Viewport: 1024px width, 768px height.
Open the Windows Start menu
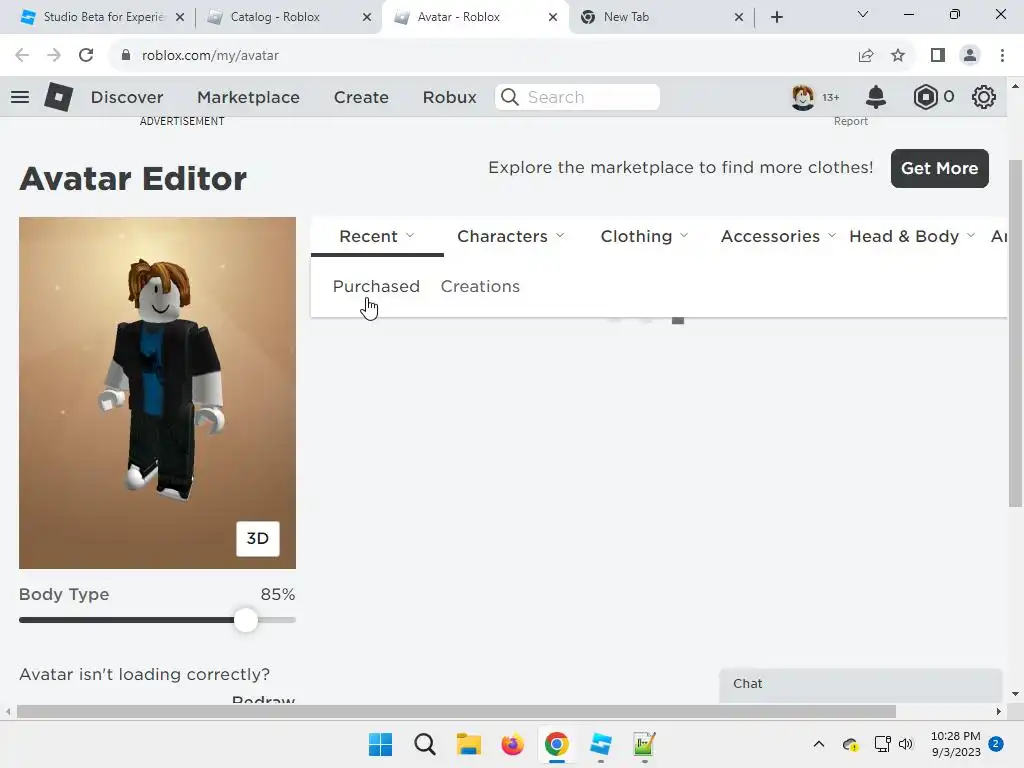380,744
